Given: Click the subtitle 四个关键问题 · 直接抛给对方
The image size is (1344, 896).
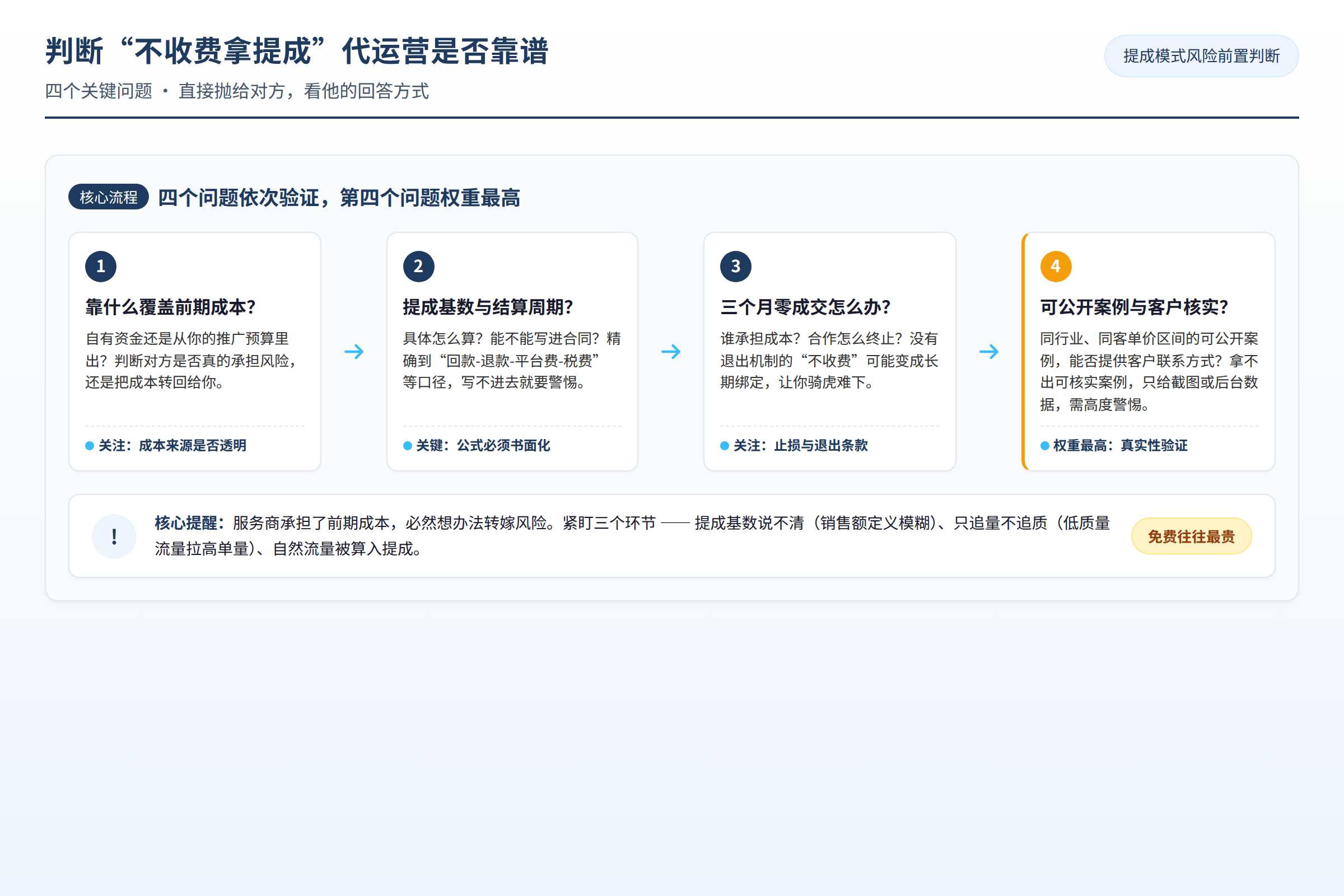Looking at the screenshot, I should tap(236, 91).
